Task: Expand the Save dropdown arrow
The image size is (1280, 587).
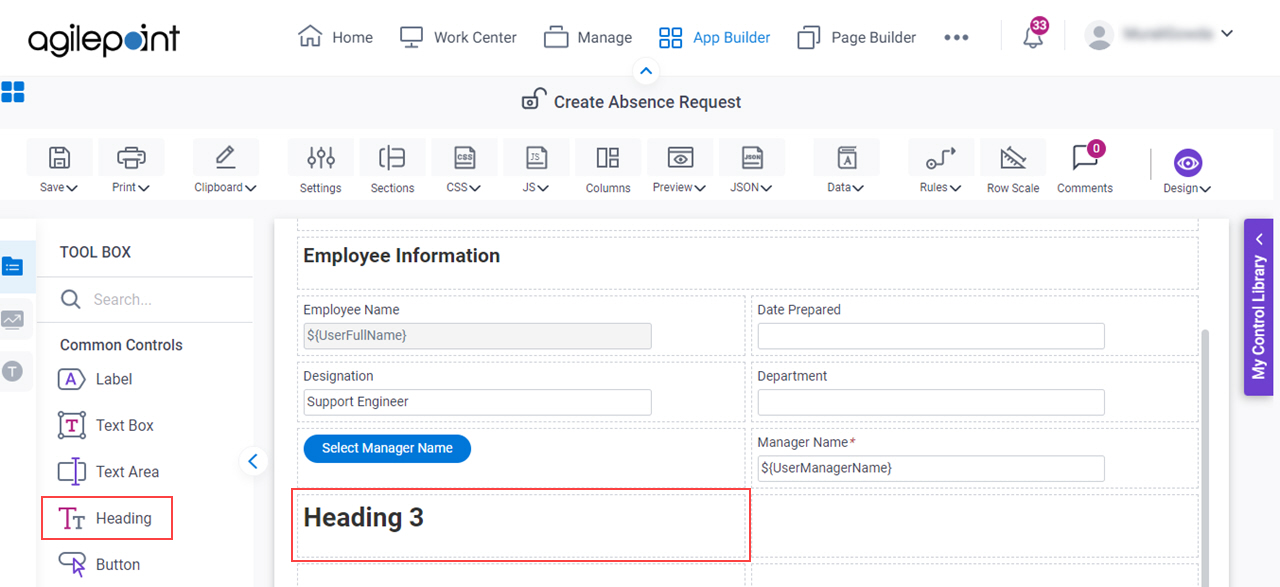Action: pos(72,188)
